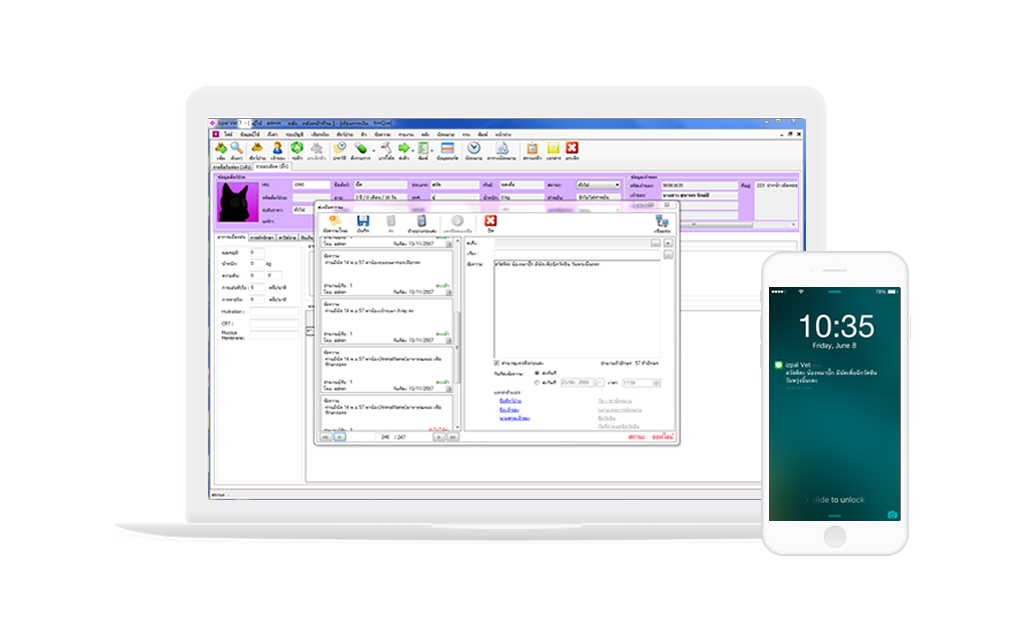
Task: Open the dropdown arrow beside recipient field
Action: tap(668, 243)
